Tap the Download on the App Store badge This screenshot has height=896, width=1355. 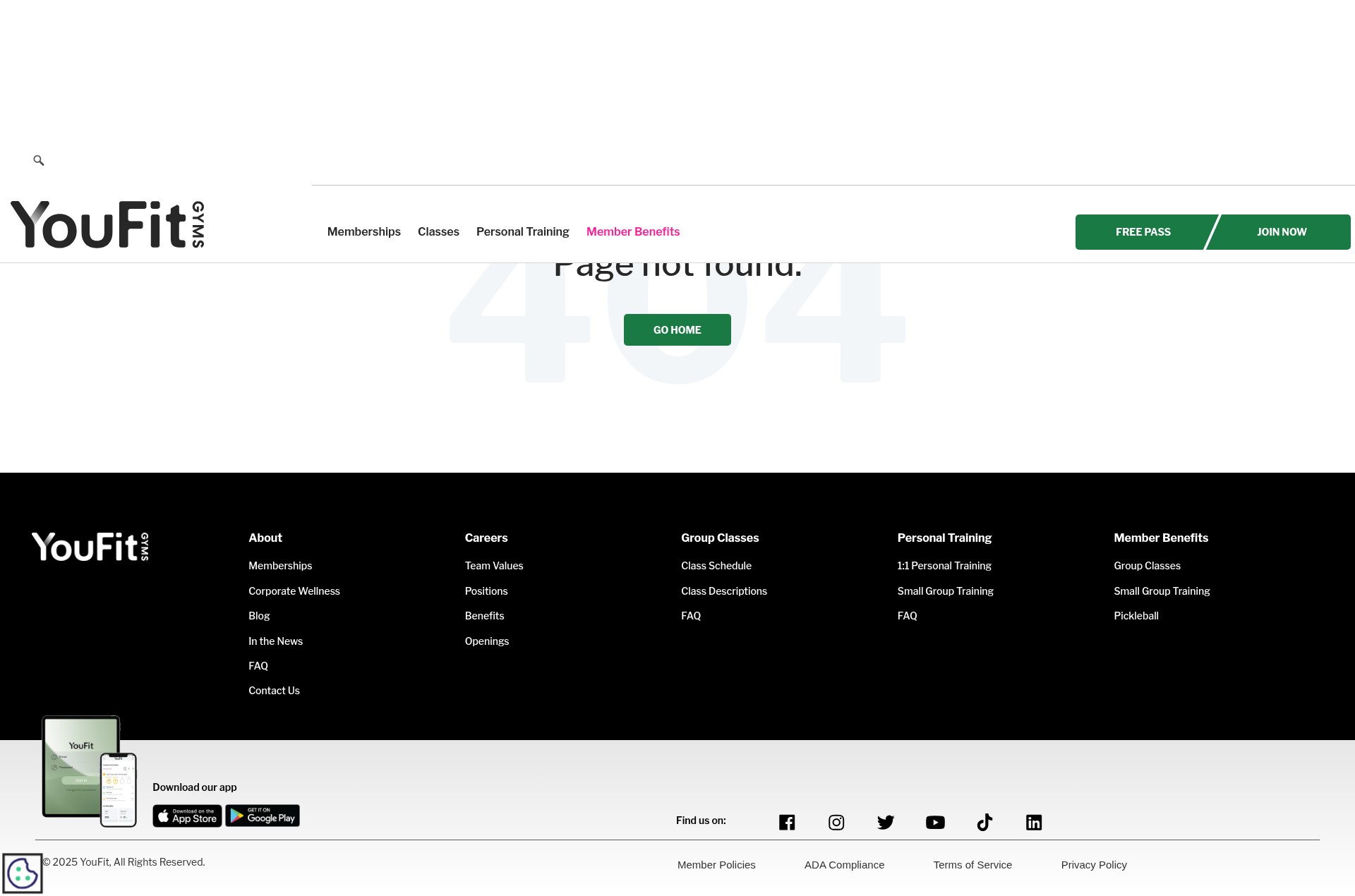[188, 816]
